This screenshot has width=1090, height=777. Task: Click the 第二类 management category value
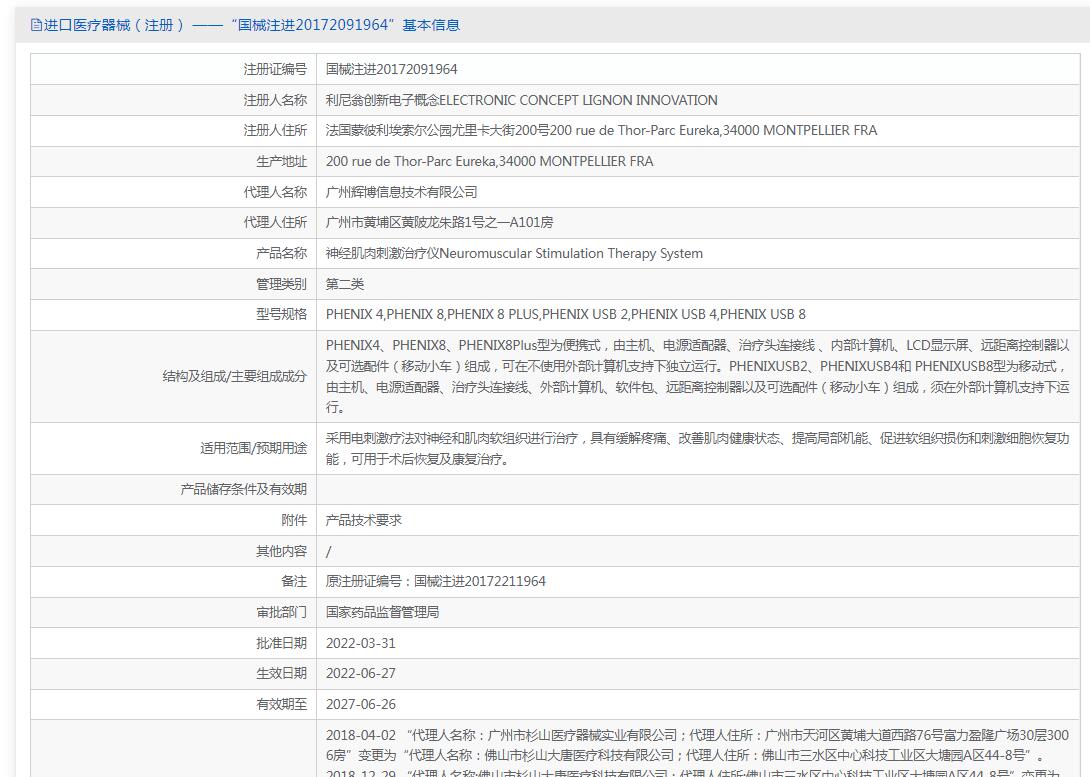[345, 284]
